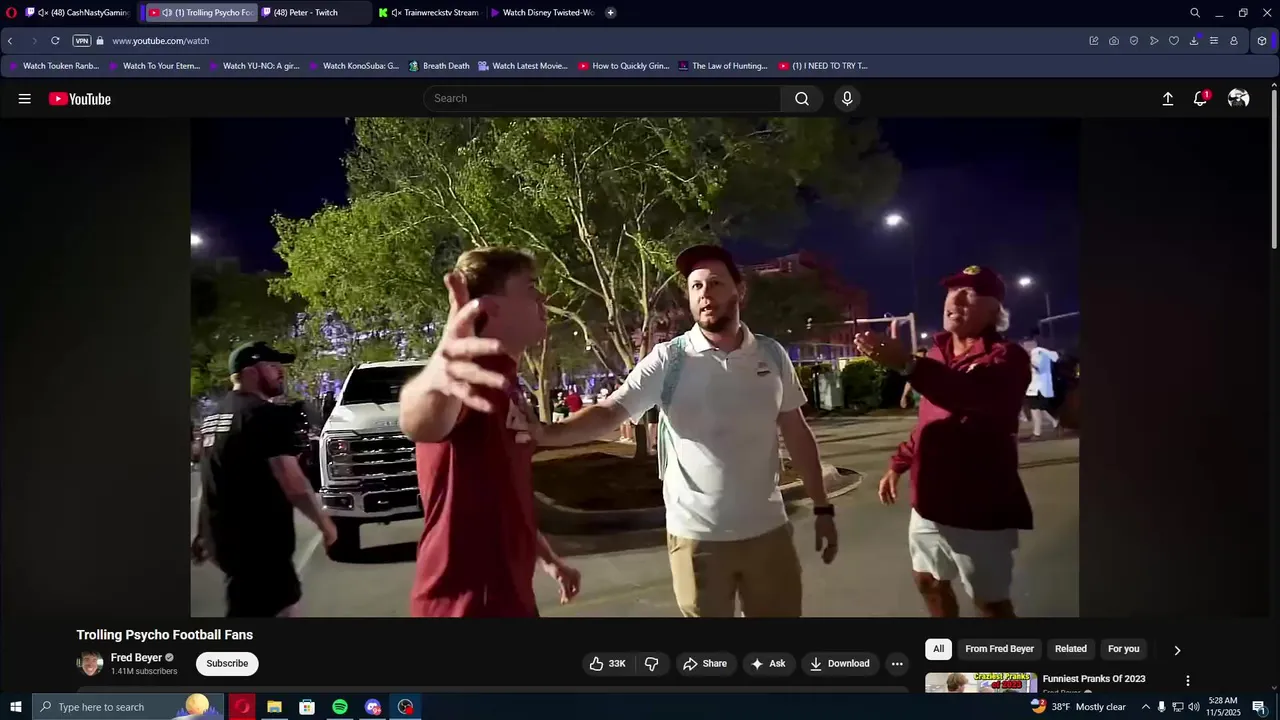Share the video
The height and width of the screenshot is (720, 1280).
coord(705,664)
